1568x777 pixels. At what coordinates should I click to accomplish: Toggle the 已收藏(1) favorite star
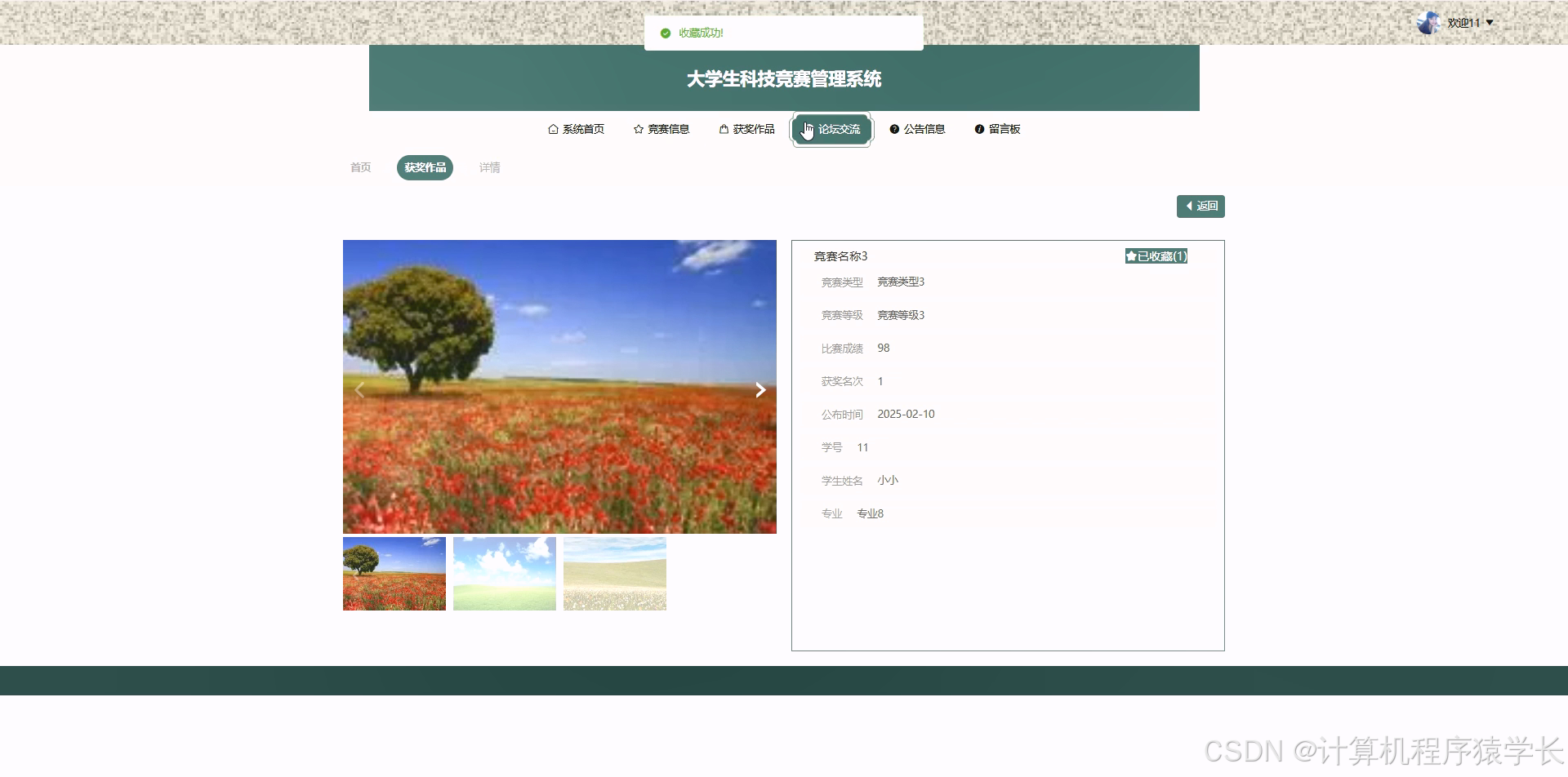(x=1130, y=255)
